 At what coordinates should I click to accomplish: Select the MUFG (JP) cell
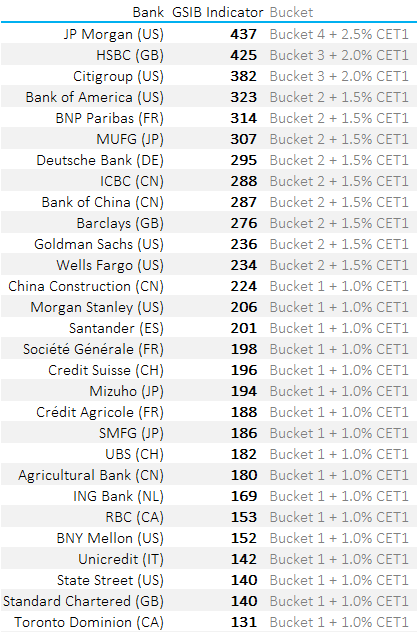coord(130,139)
